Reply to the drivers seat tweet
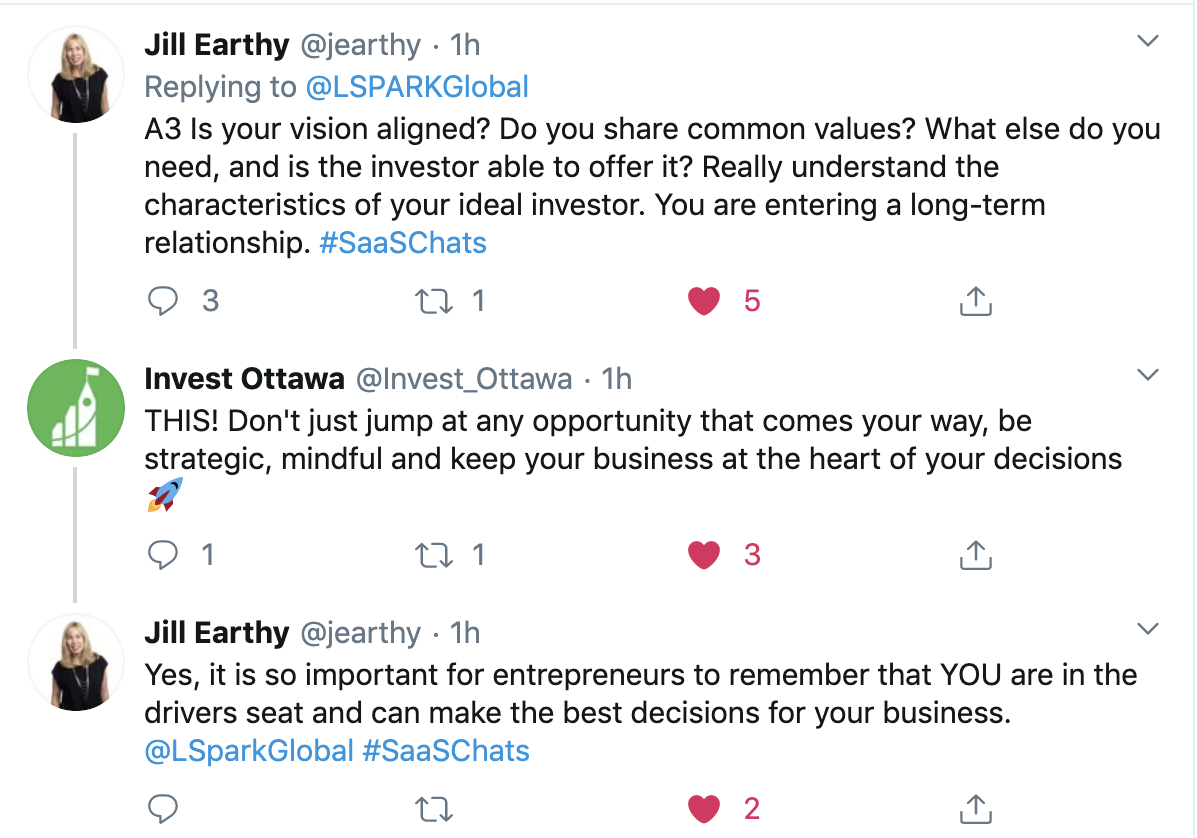 pyautogui.click(x=163, y=809)
